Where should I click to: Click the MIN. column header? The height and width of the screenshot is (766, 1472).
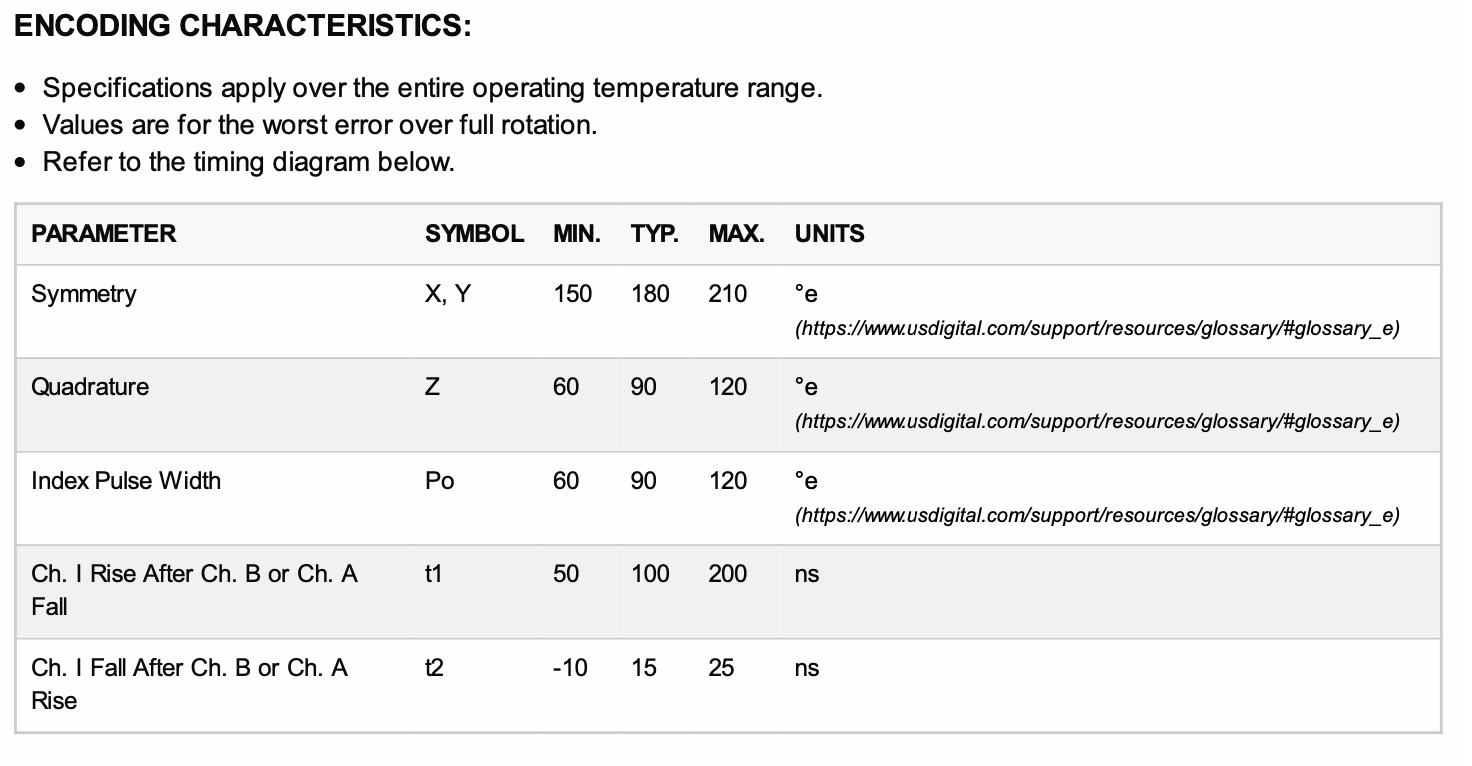[x=577, y=234]
